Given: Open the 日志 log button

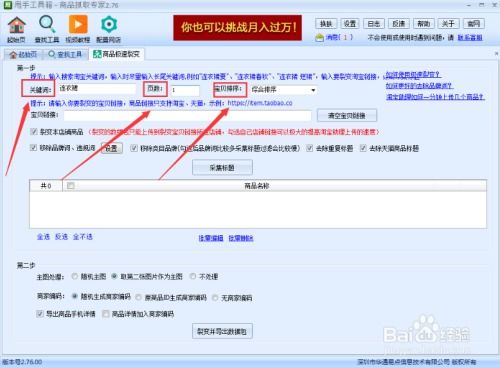Looking at the screenshot, I should [374, 24].
